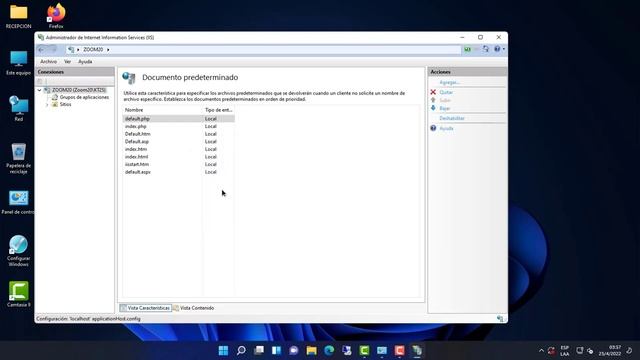Screen dimensions: 640x360
Task: Sort by the Nombre column header
Action: 162,110
